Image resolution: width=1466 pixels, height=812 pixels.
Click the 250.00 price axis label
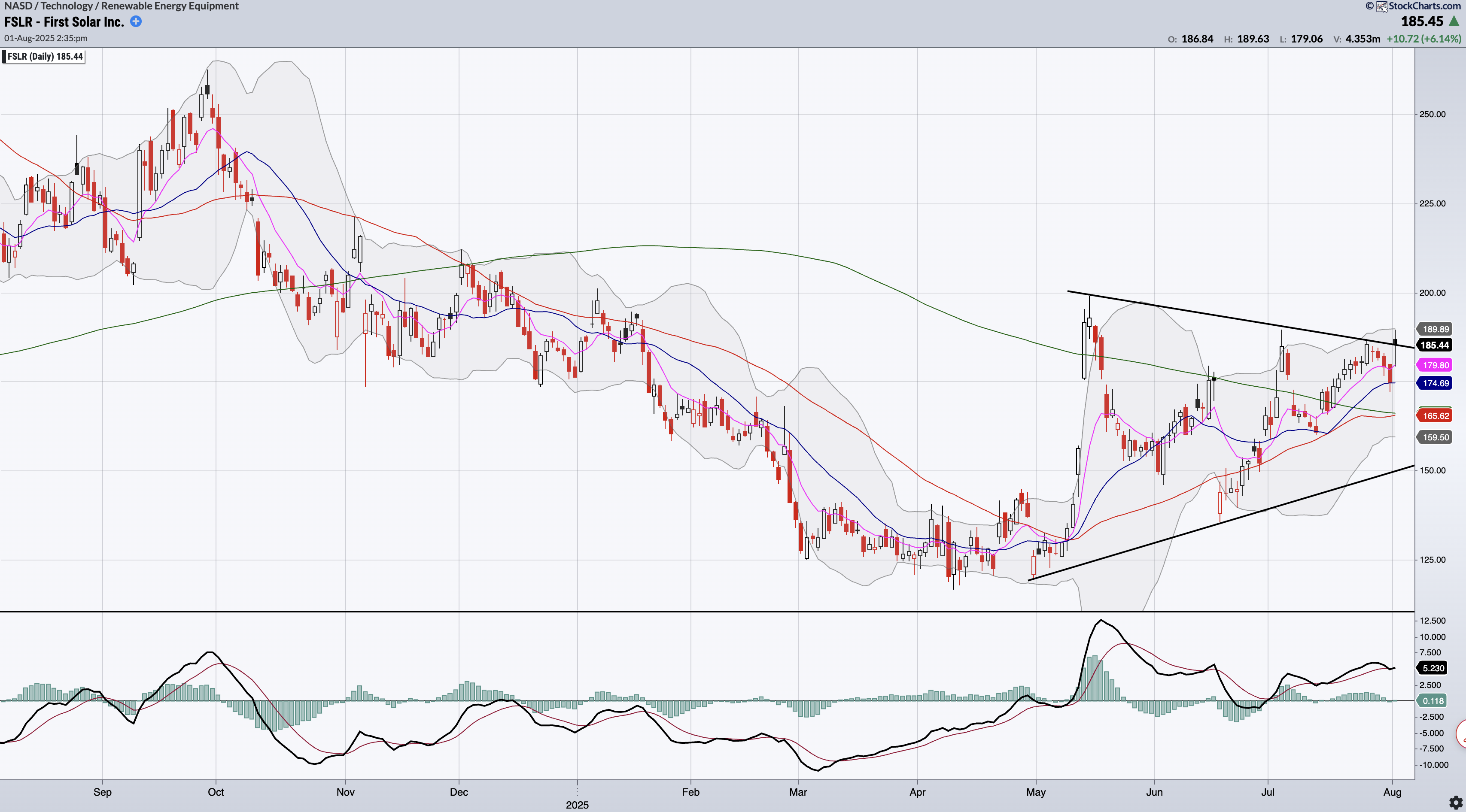1432,114
